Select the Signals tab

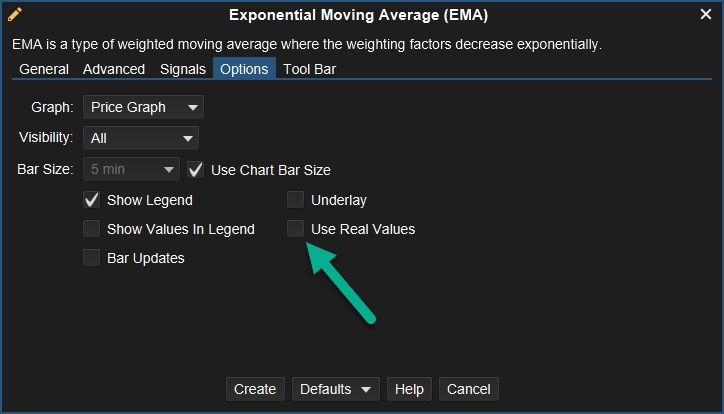(182, 69)
